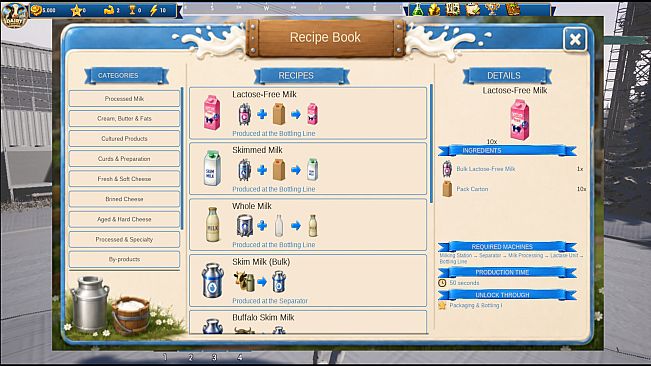Click the flexed arm strength icon
651x366 pixels.
click(x=109, y=10)
